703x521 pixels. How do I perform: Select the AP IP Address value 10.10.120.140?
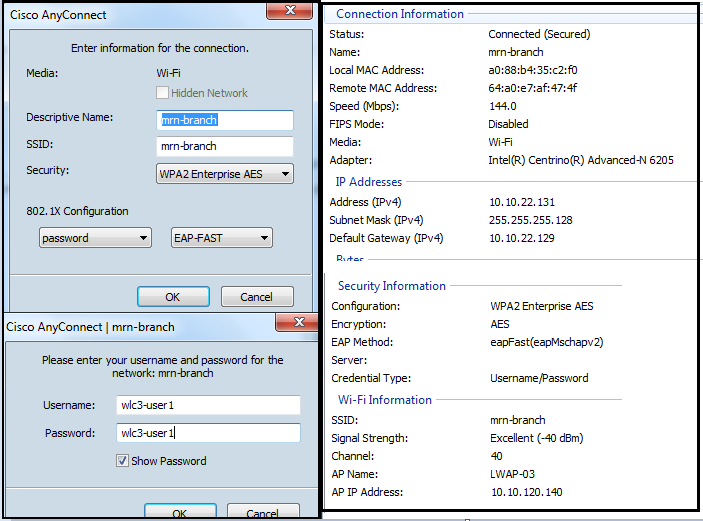(x=528, y=492)
